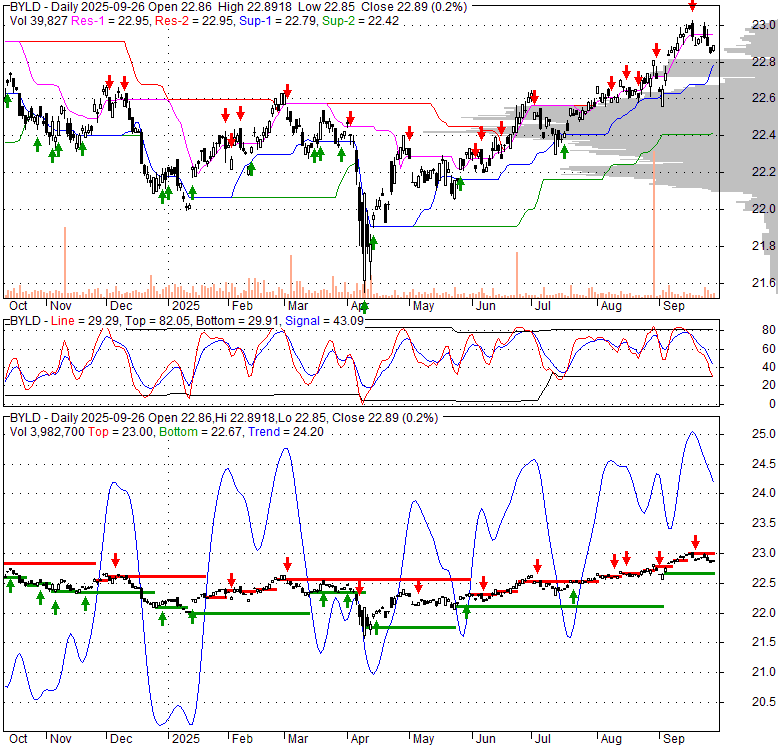780x745 pixels.
Task: Click the tall November volume spike bar
Action: tap(65, 262)
